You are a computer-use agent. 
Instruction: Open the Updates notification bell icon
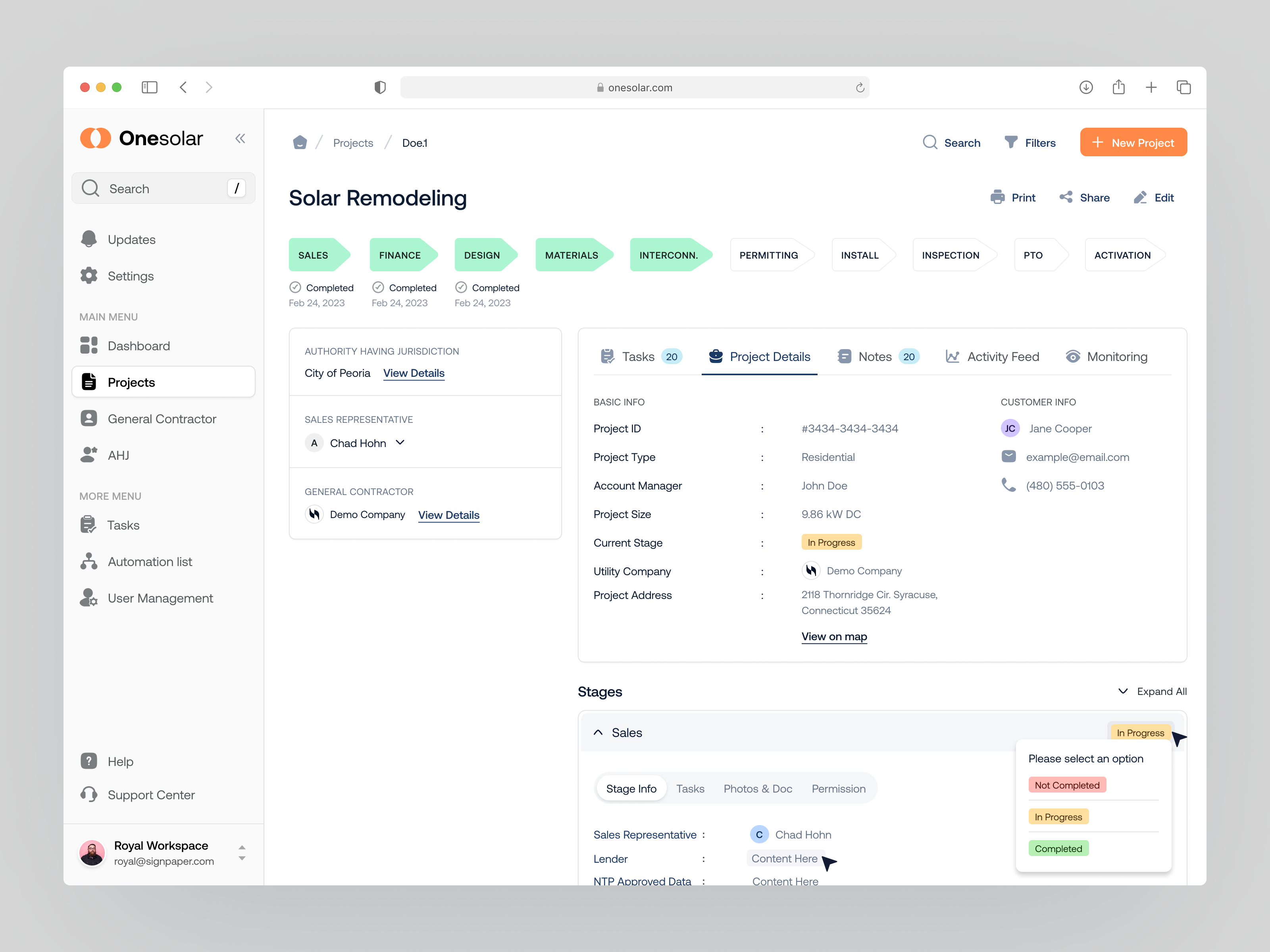89,239
